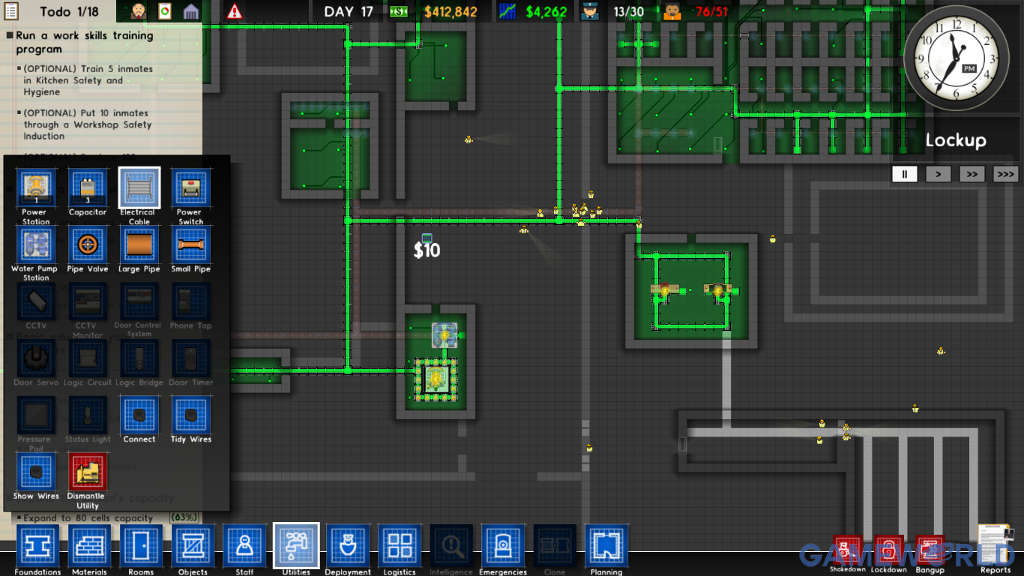Click the map icon in top bar
This screenshot has width=1024, height=576.
click(165, 11)
